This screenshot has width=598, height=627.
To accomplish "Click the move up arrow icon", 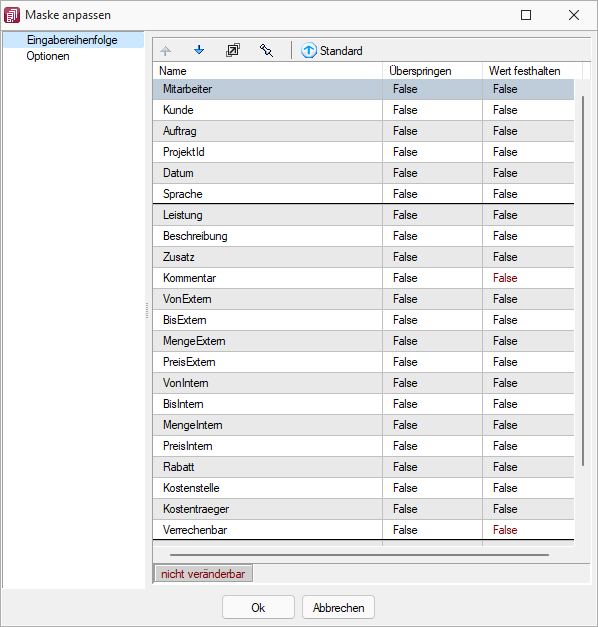I will [166, 51].
